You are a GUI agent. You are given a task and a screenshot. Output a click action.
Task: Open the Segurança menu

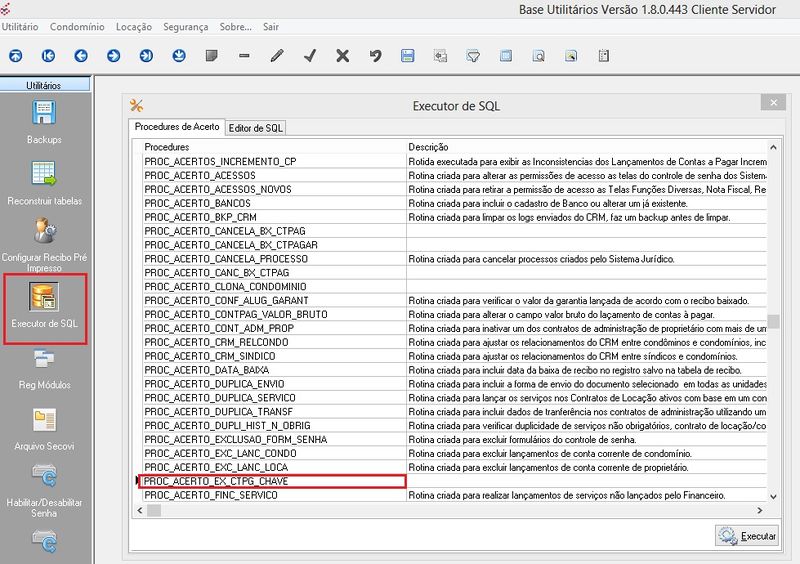click(x=185, y=27)
